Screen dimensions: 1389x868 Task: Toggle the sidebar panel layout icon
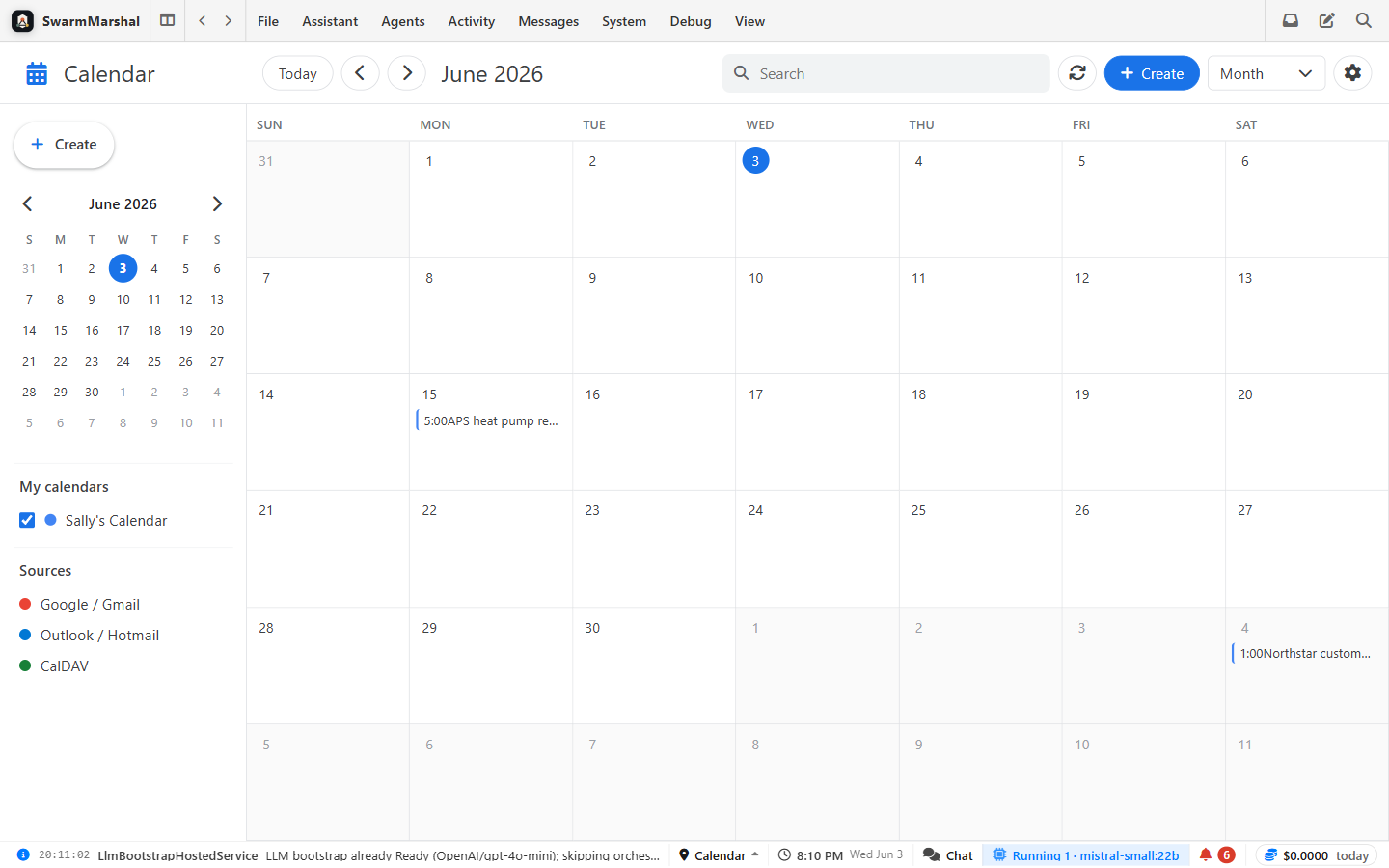tap(167, 20)
